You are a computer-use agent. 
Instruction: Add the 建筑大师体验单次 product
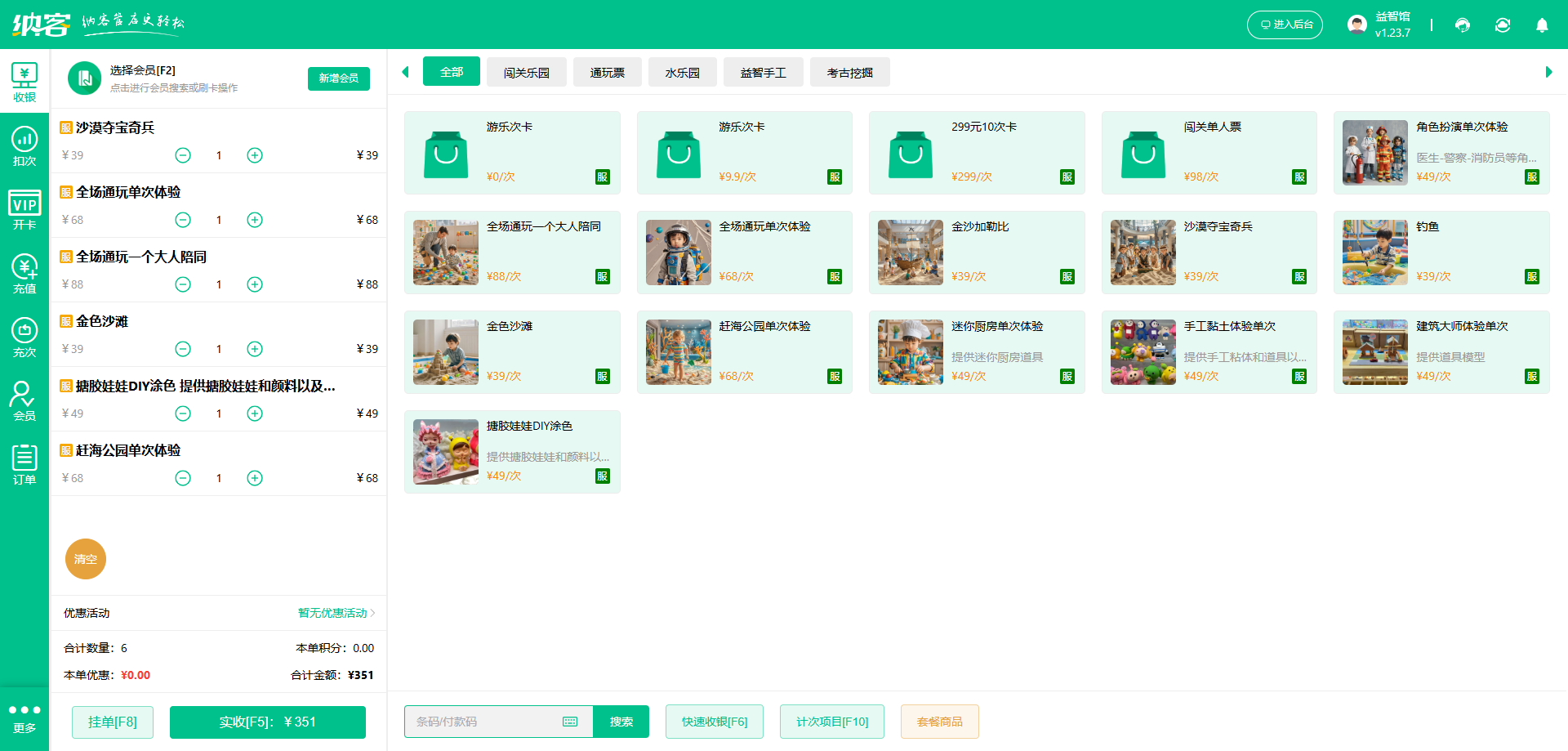pos(1441,352)
